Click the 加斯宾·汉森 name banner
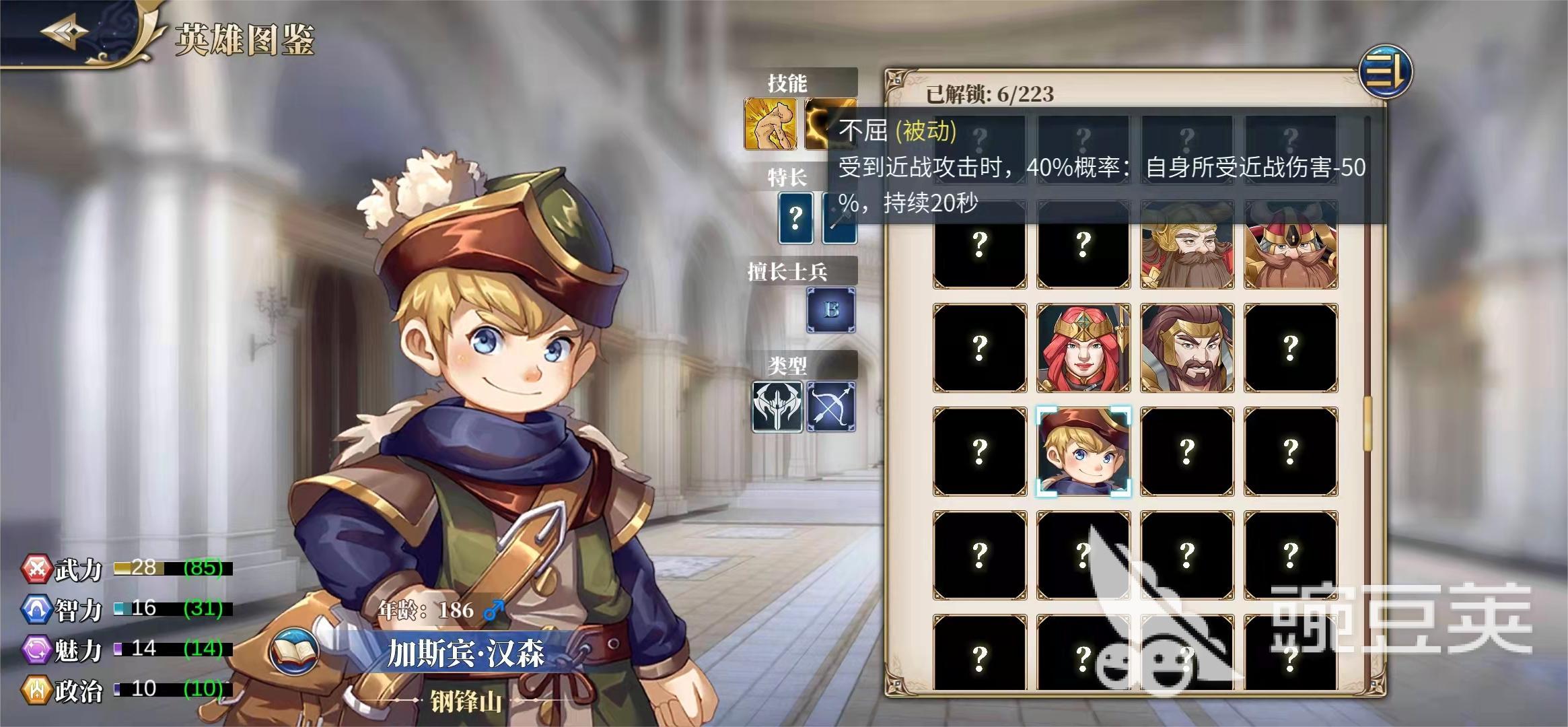The image size is (1568, 727). 466,653
